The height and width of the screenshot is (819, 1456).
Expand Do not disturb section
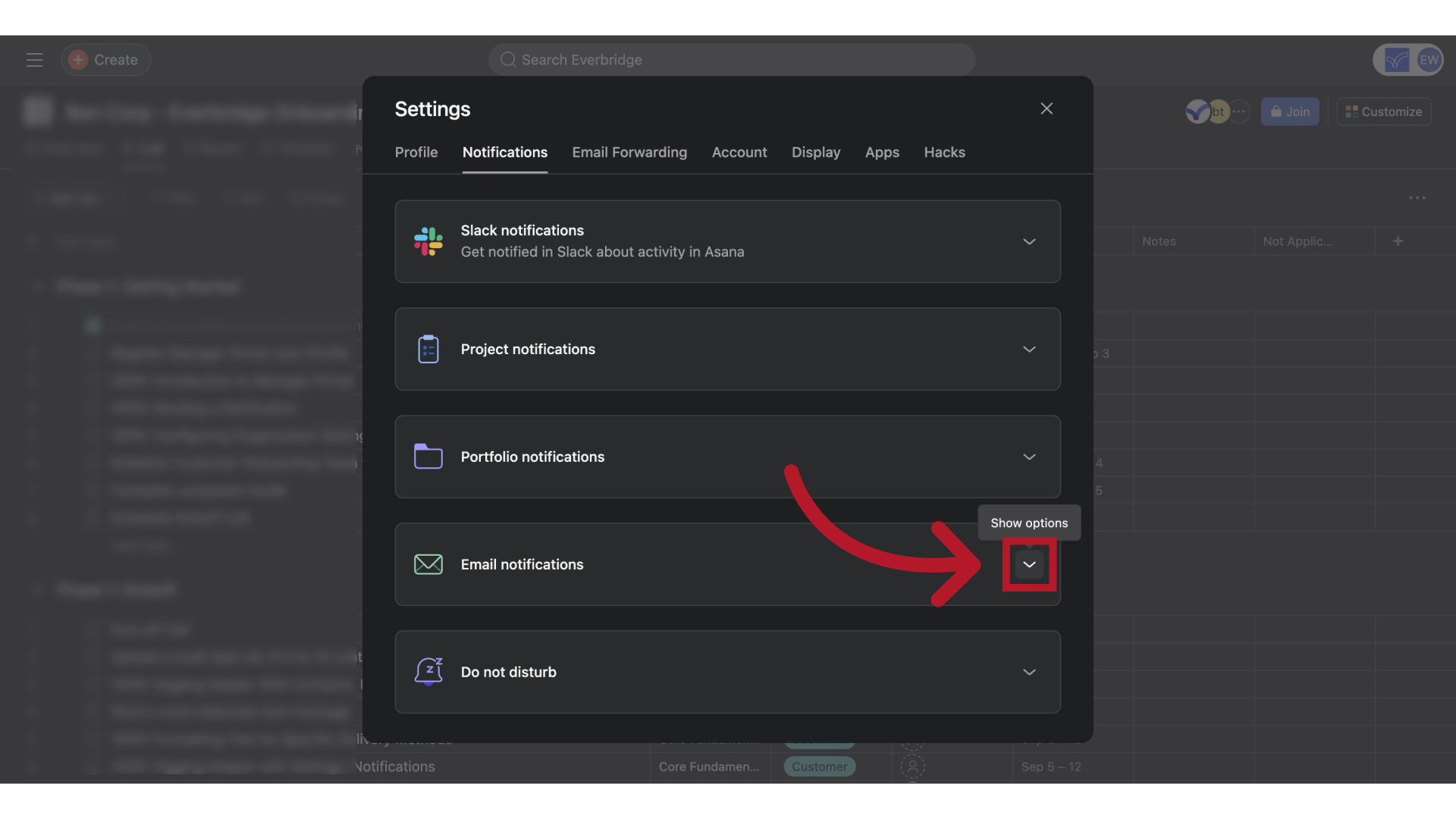(x=1029, y=673)
